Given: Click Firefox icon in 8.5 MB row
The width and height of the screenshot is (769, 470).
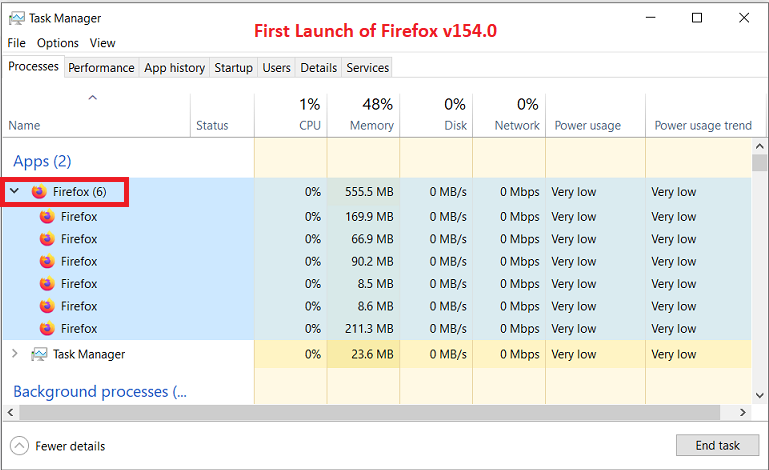Looking at the screenshot, I should tap(47, 284).
